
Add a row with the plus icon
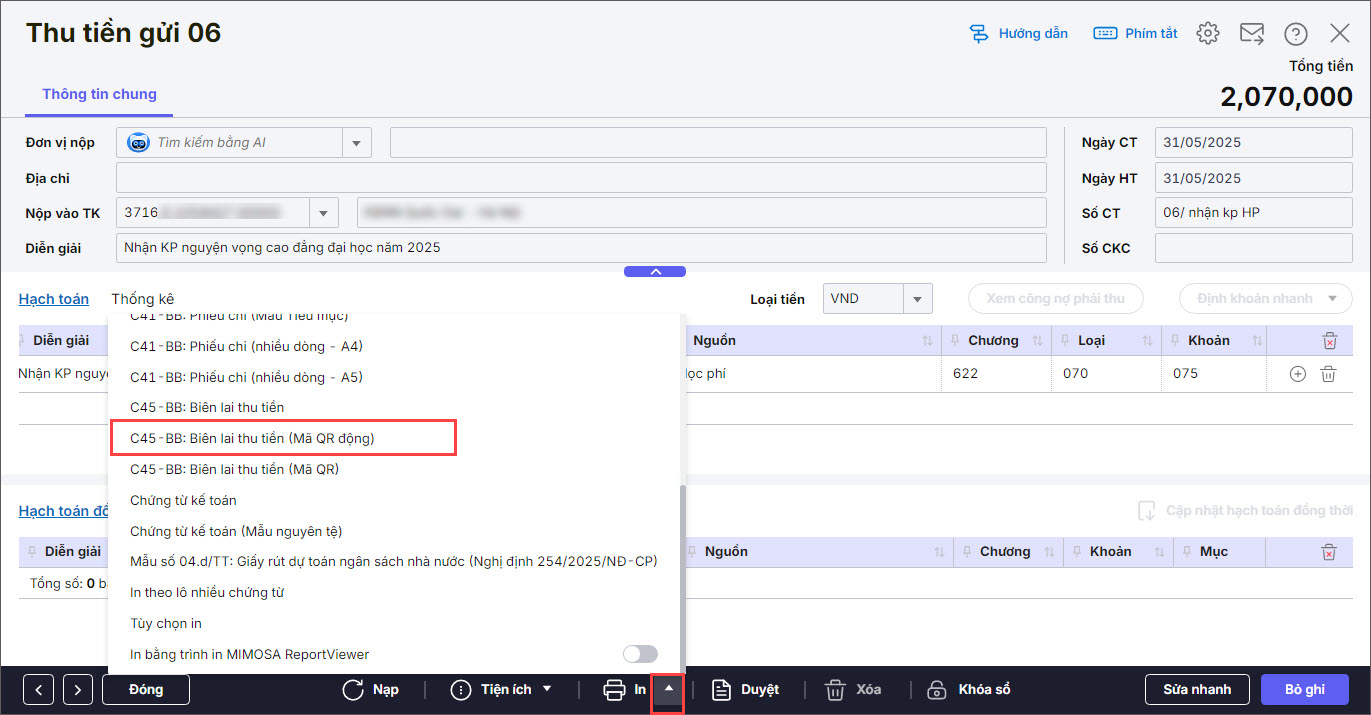pos(1298,374)
